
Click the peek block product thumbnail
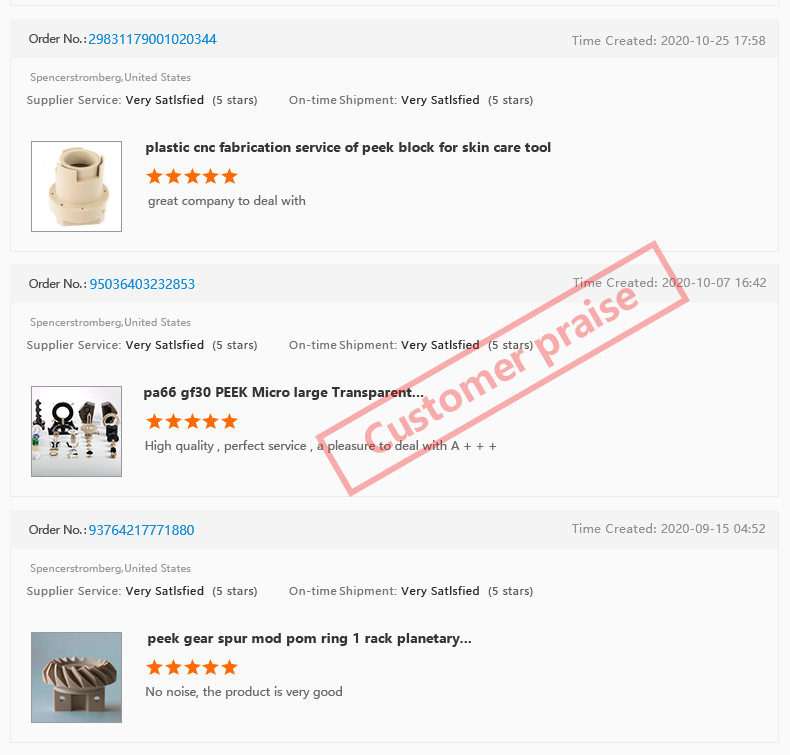pos(77,186)
